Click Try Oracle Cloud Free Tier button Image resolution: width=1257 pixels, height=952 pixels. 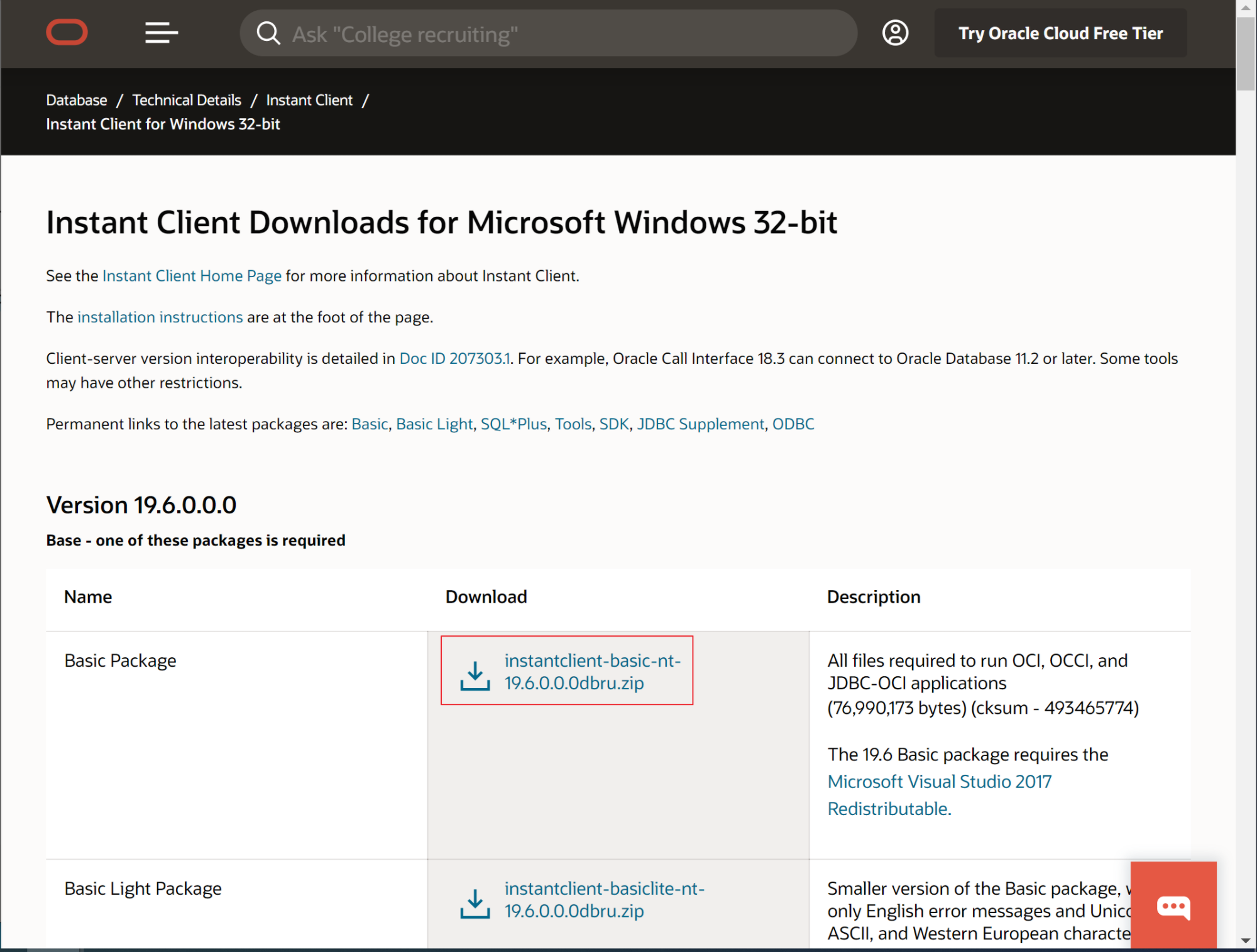click(x=1060, y=33)
